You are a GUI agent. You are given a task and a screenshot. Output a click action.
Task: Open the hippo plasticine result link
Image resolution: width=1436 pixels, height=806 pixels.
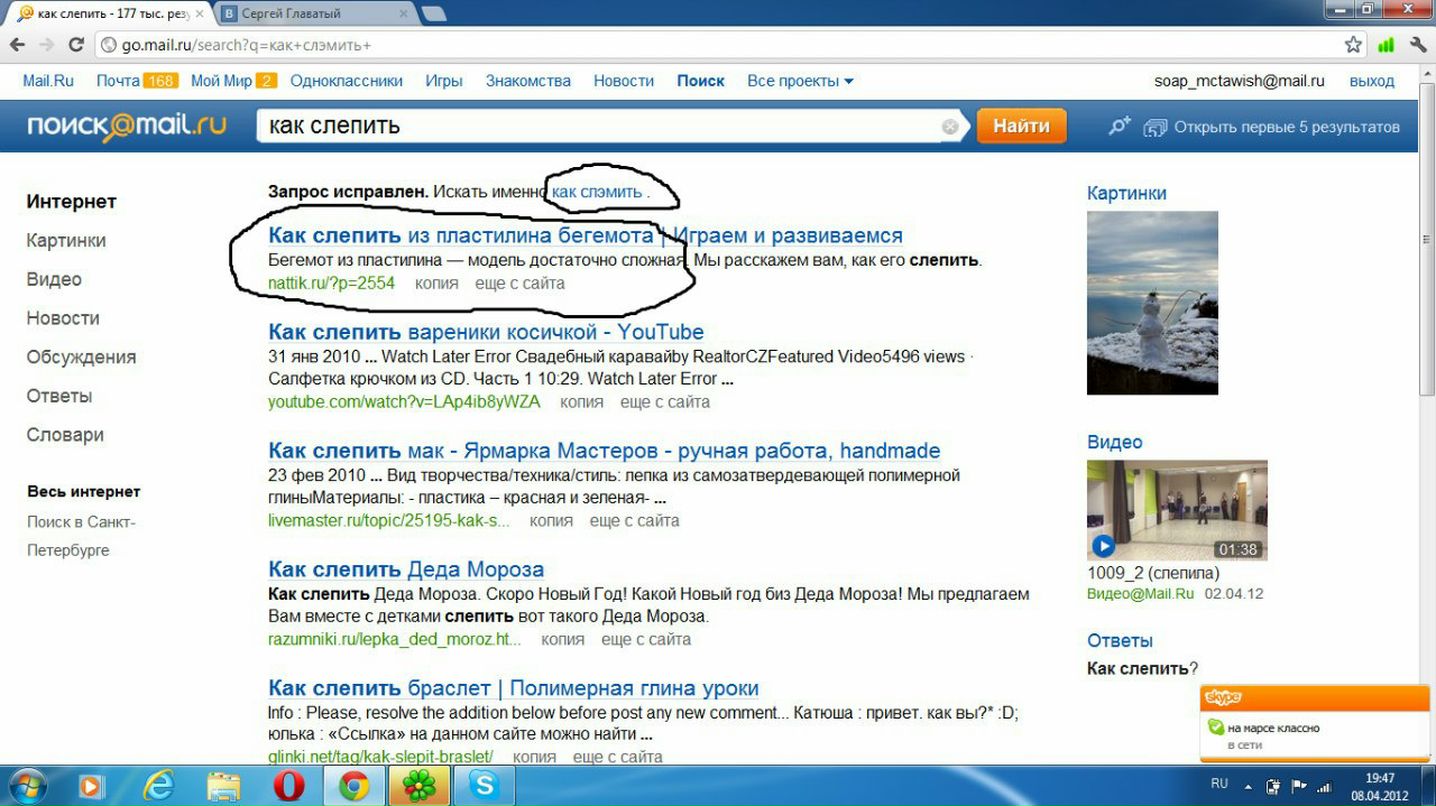click(x=585, y=236)
